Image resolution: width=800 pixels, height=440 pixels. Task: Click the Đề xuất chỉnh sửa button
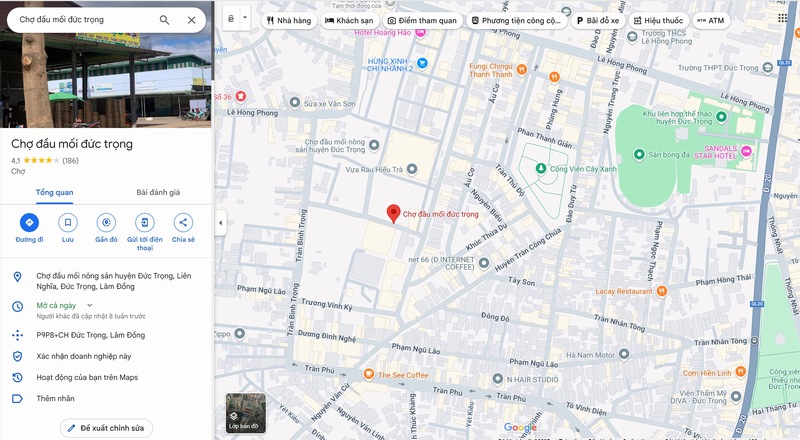coord(106,428)
